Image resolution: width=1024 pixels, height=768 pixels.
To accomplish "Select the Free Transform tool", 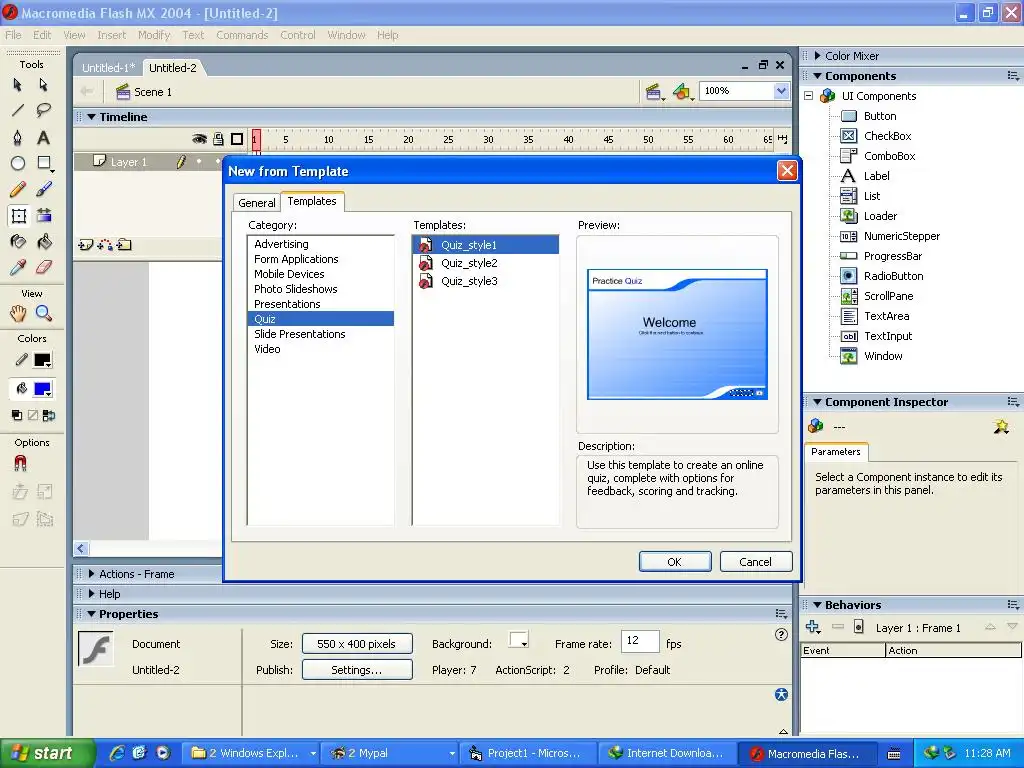I will [x=18, y=216].
